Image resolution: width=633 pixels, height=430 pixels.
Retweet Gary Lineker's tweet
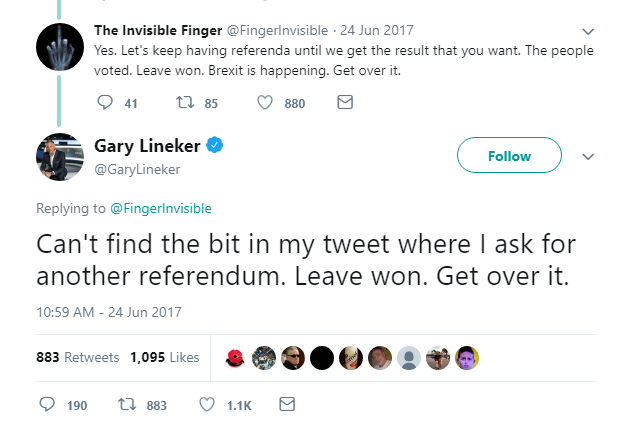pyautogui.click(x=126, y=405)
